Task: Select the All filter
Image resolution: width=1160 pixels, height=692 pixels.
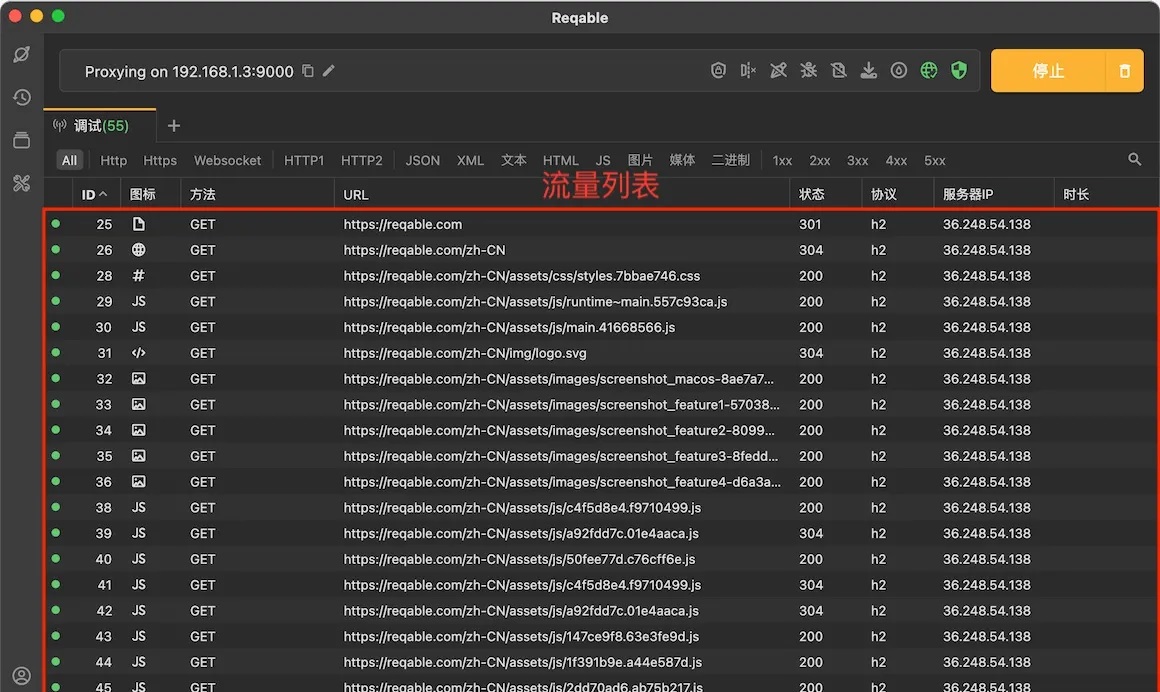Action: tap(70, 160)
